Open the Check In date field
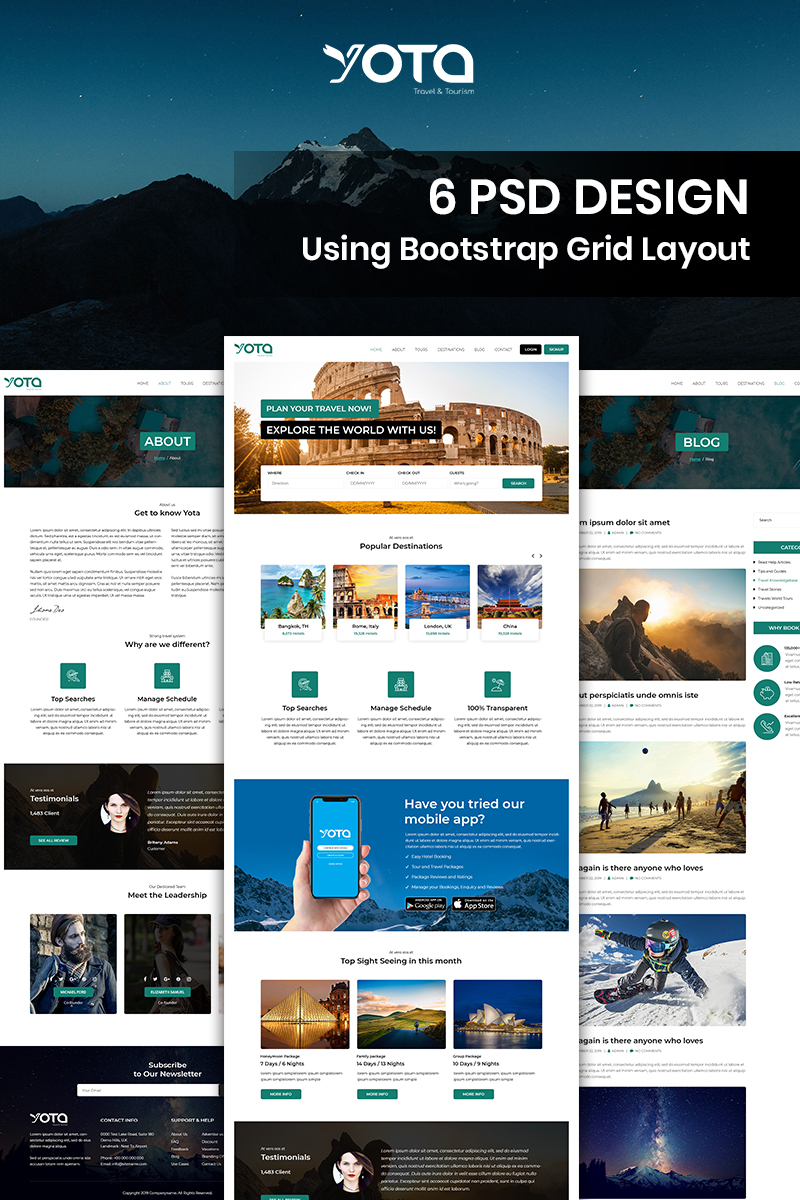Screen dimensions: 800x1200 [368, 483]
